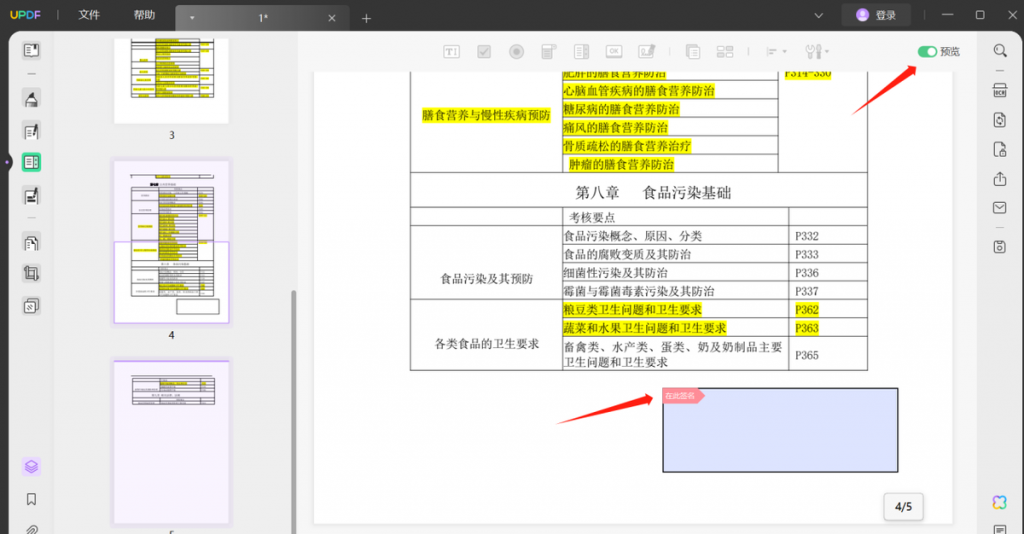The image size is (1024, 534).
Task: Open a new tab with plus button
Action: [x=366, y=18]
